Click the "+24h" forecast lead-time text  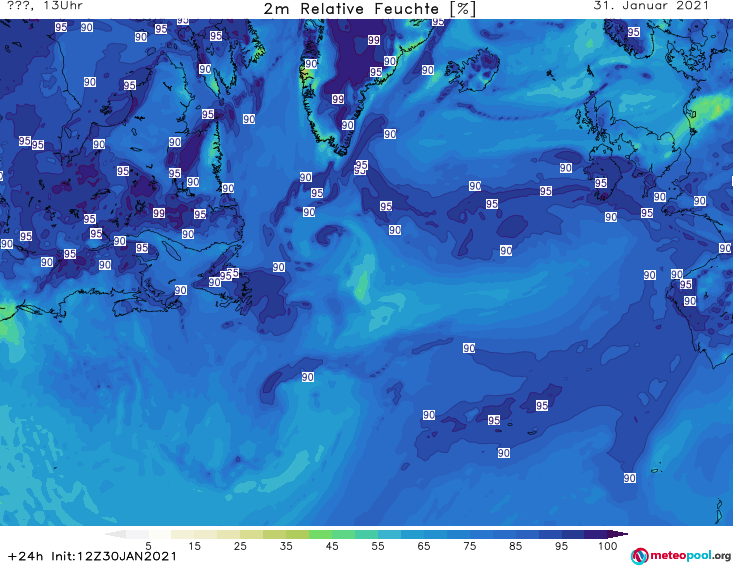tap(26, 556)
